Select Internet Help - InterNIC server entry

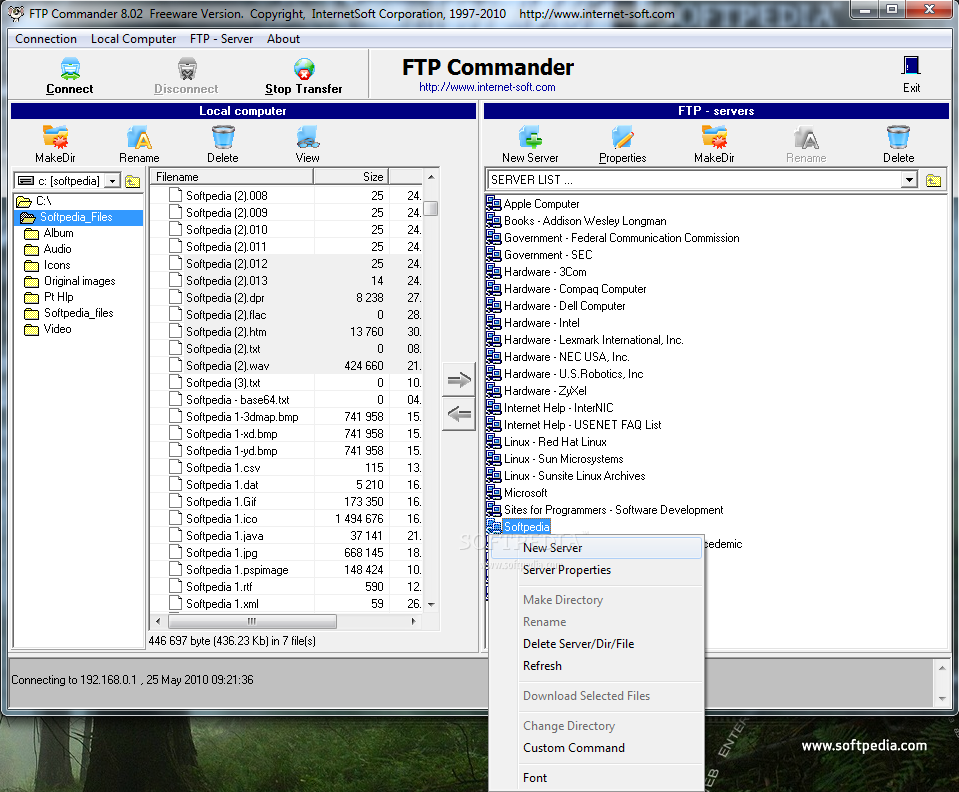pos(558,408)
